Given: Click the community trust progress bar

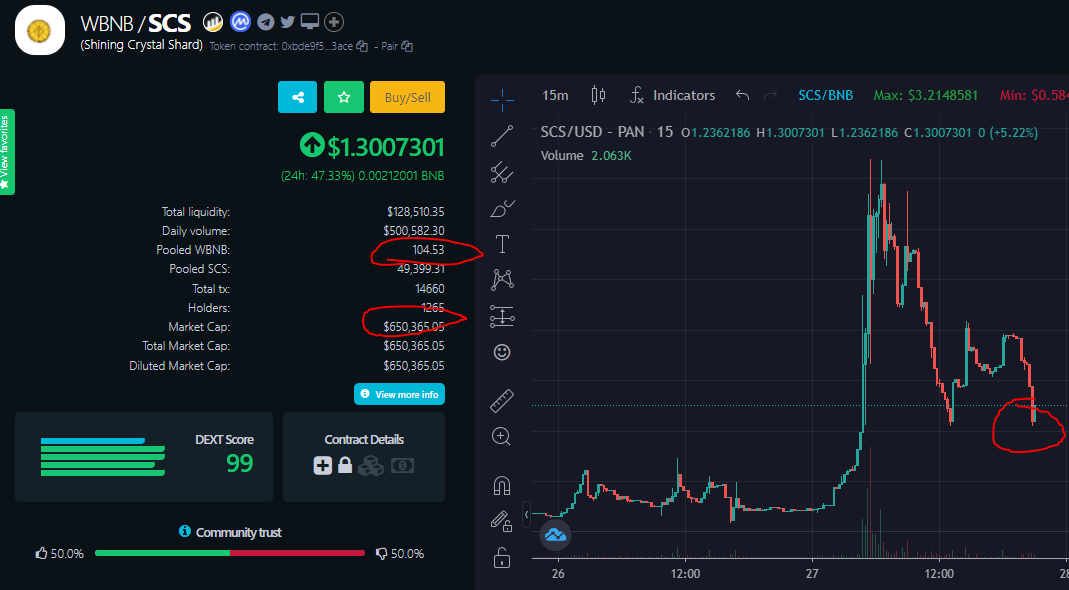Looking at the screenshot, I should point(230,553).
